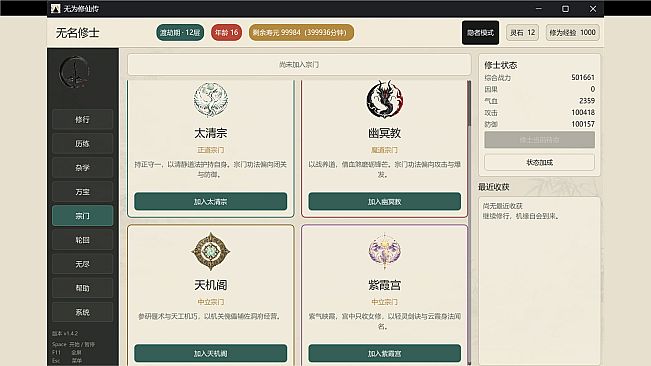Open the 轮回 (Reincarnation) menu
This screenshot has width=651, height=366.
[x=83, y=240]
